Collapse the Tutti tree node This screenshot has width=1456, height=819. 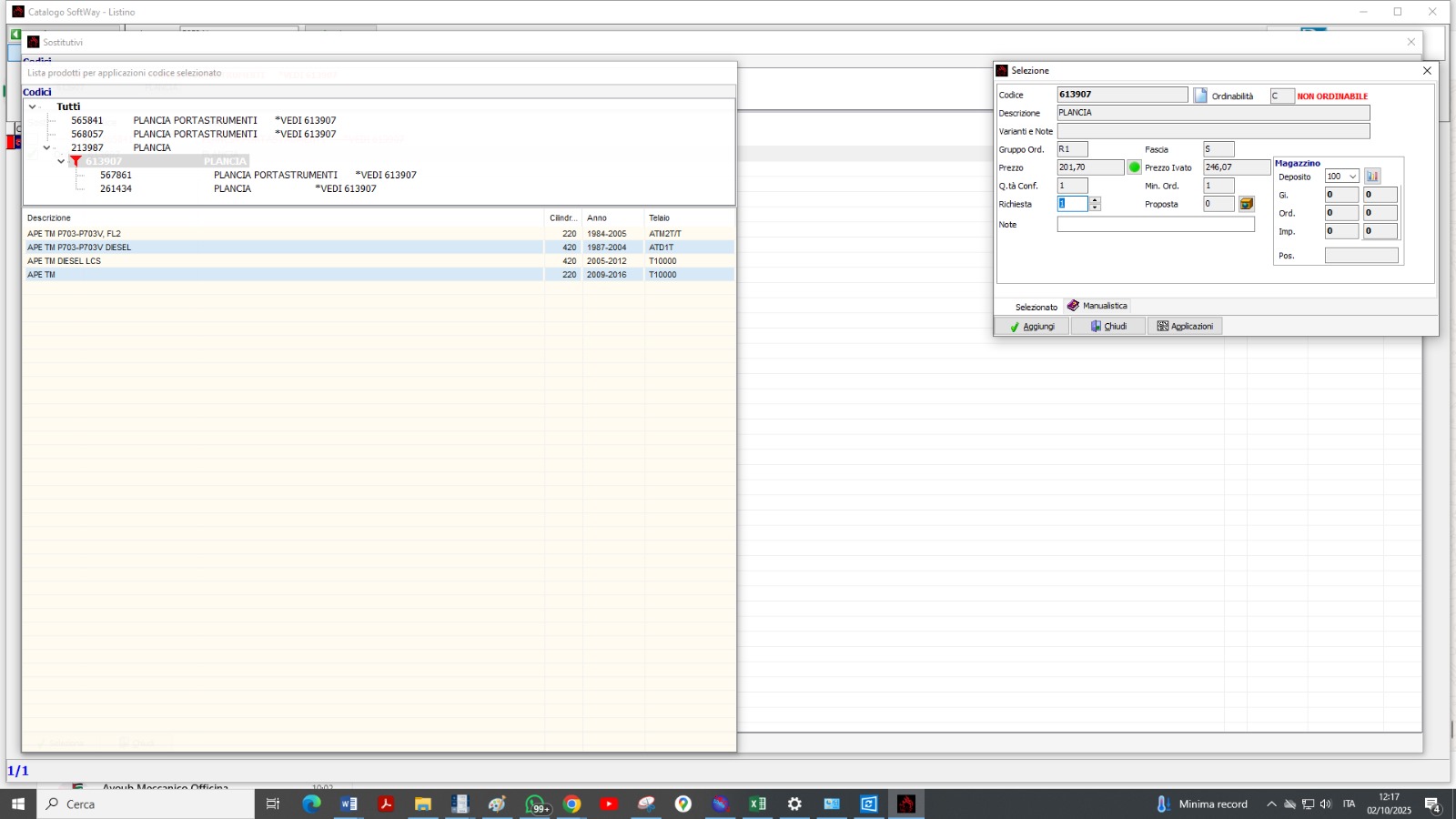(33, 106)
